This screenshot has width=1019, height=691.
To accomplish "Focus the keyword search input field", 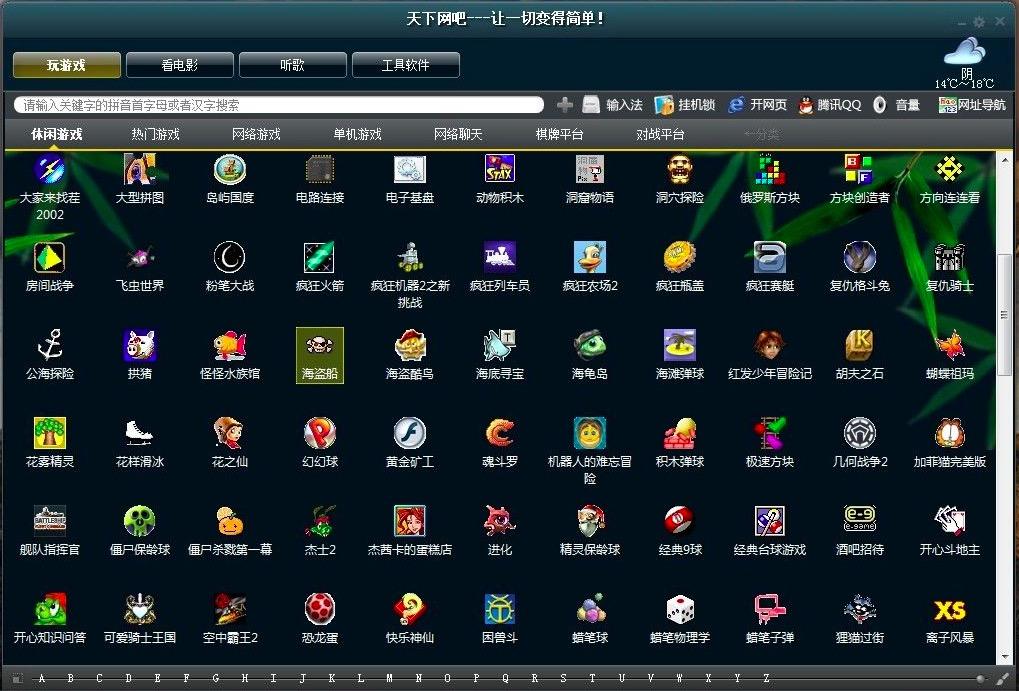I will pyautogui.click(x=279, y=105).
